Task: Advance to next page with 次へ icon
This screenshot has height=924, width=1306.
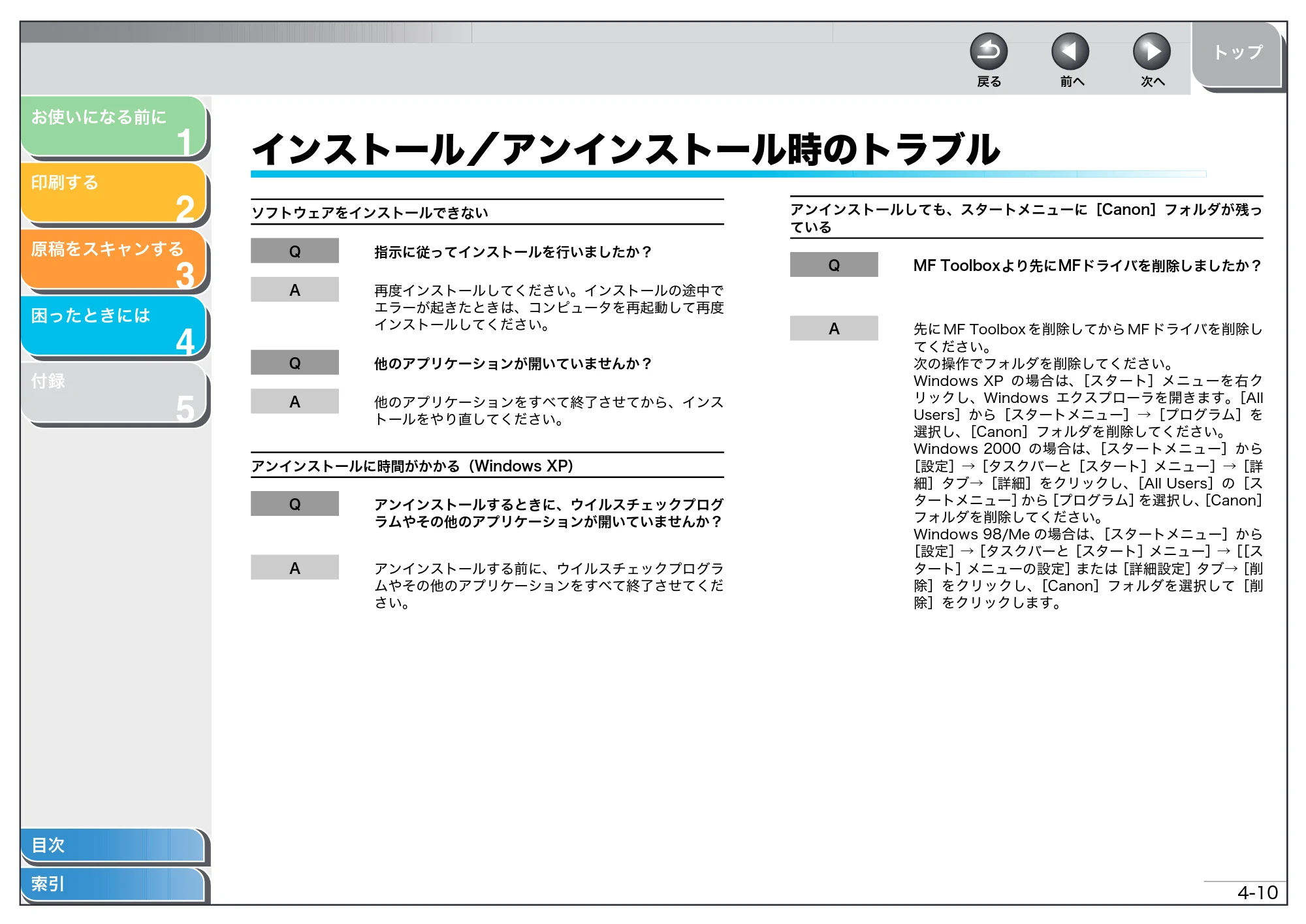Action: pyautogui.click(x=1152, y=52)
